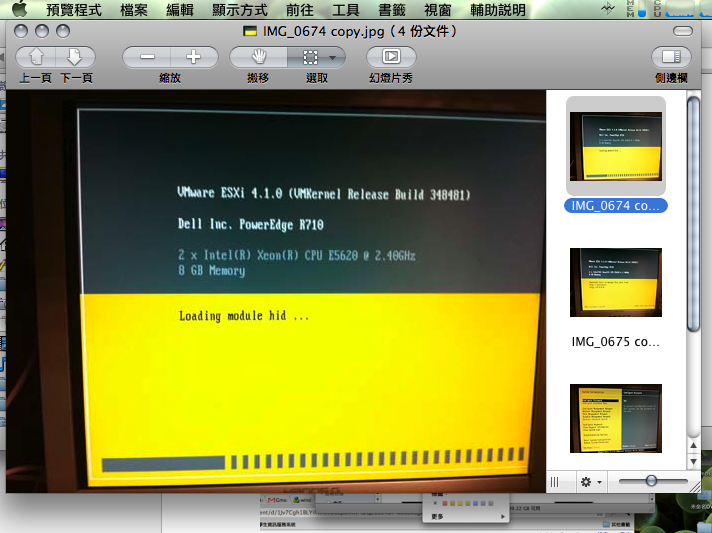Viewport: 712px width, 533px height.
Task: Open the 工具 menu
Action: tap(346, 10)
